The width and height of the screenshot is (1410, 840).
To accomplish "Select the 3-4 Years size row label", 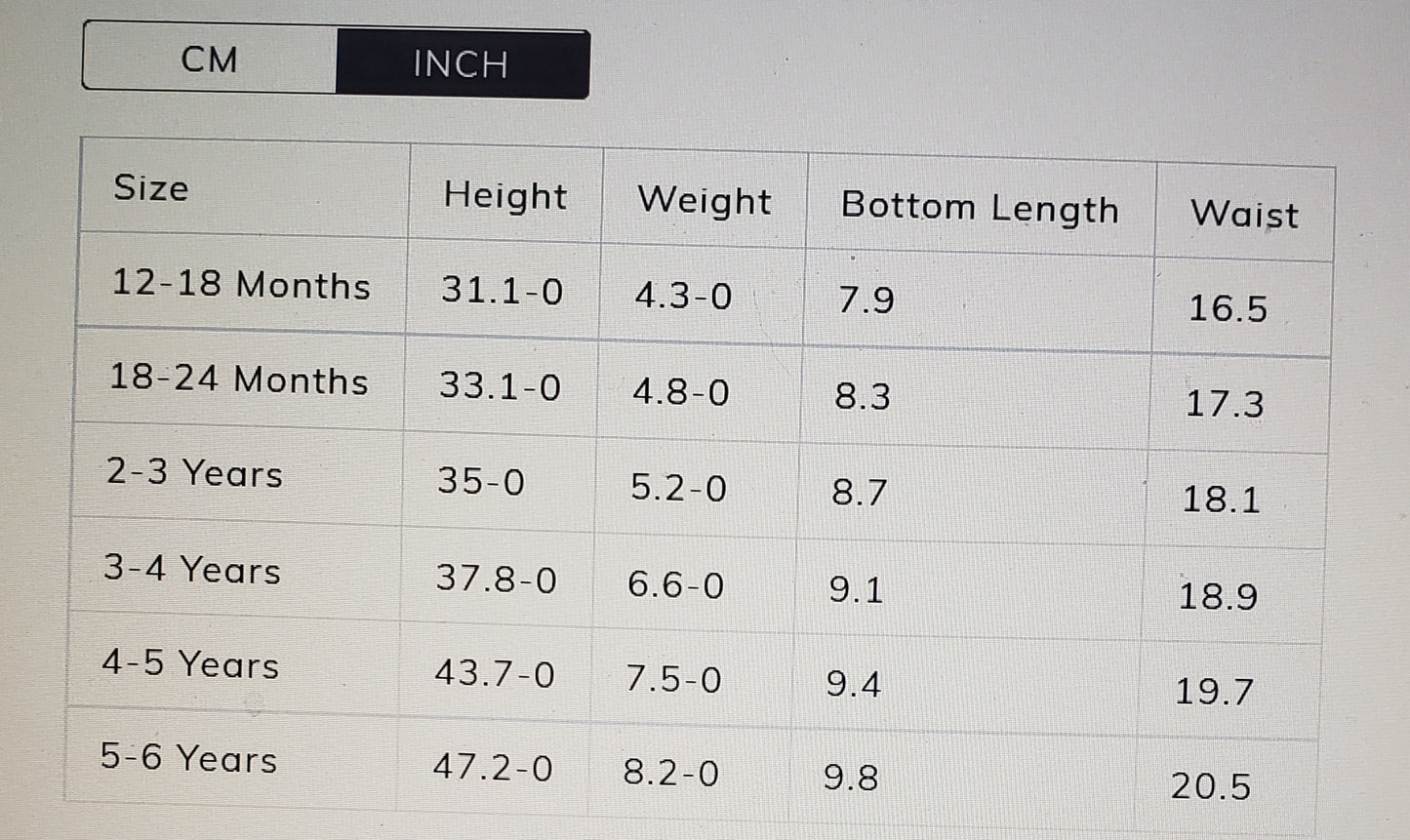I will pyautogui.click(x=192, y=570).
